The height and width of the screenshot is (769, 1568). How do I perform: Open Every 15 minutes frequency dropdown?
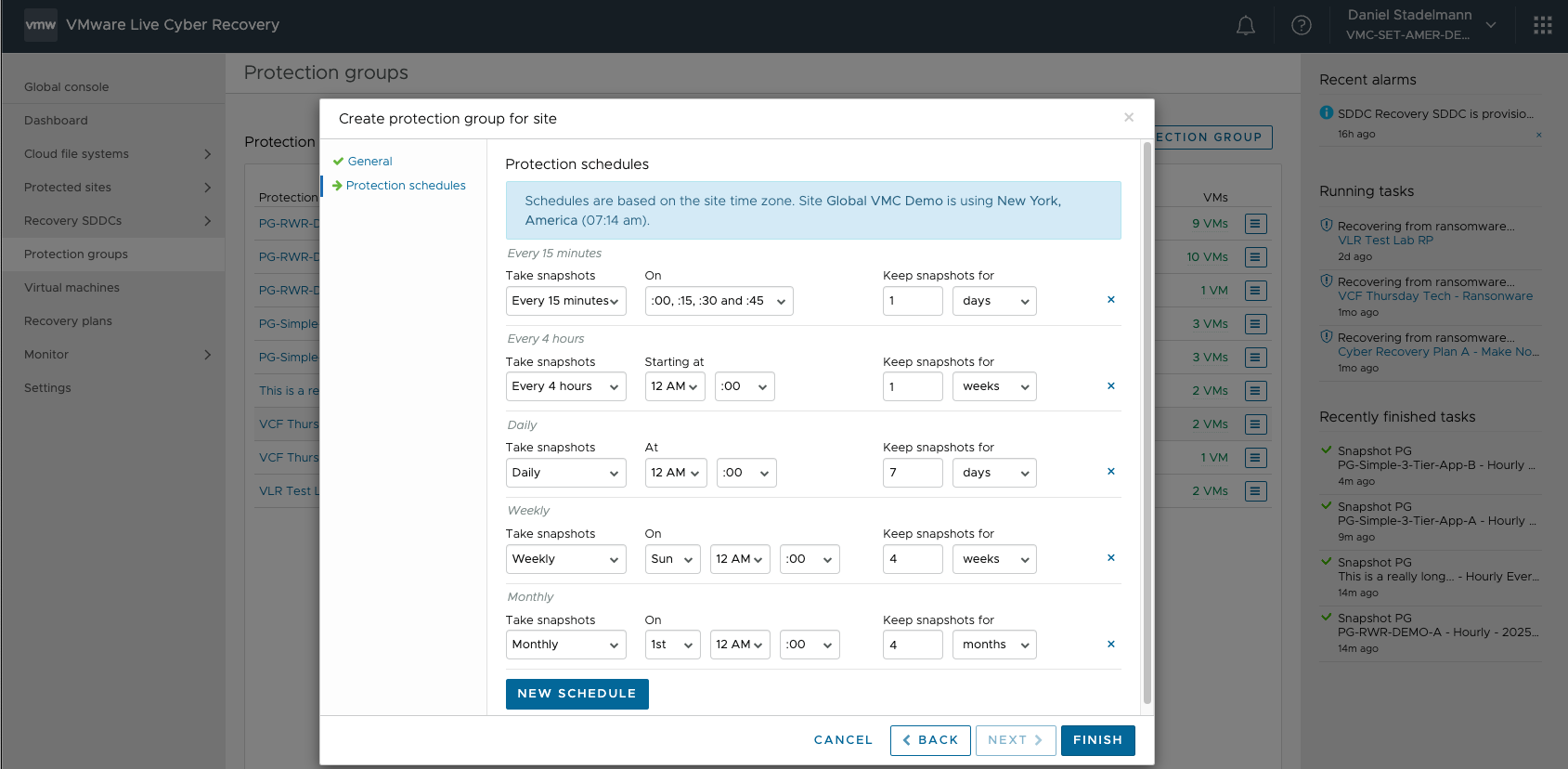coord(565,301)
